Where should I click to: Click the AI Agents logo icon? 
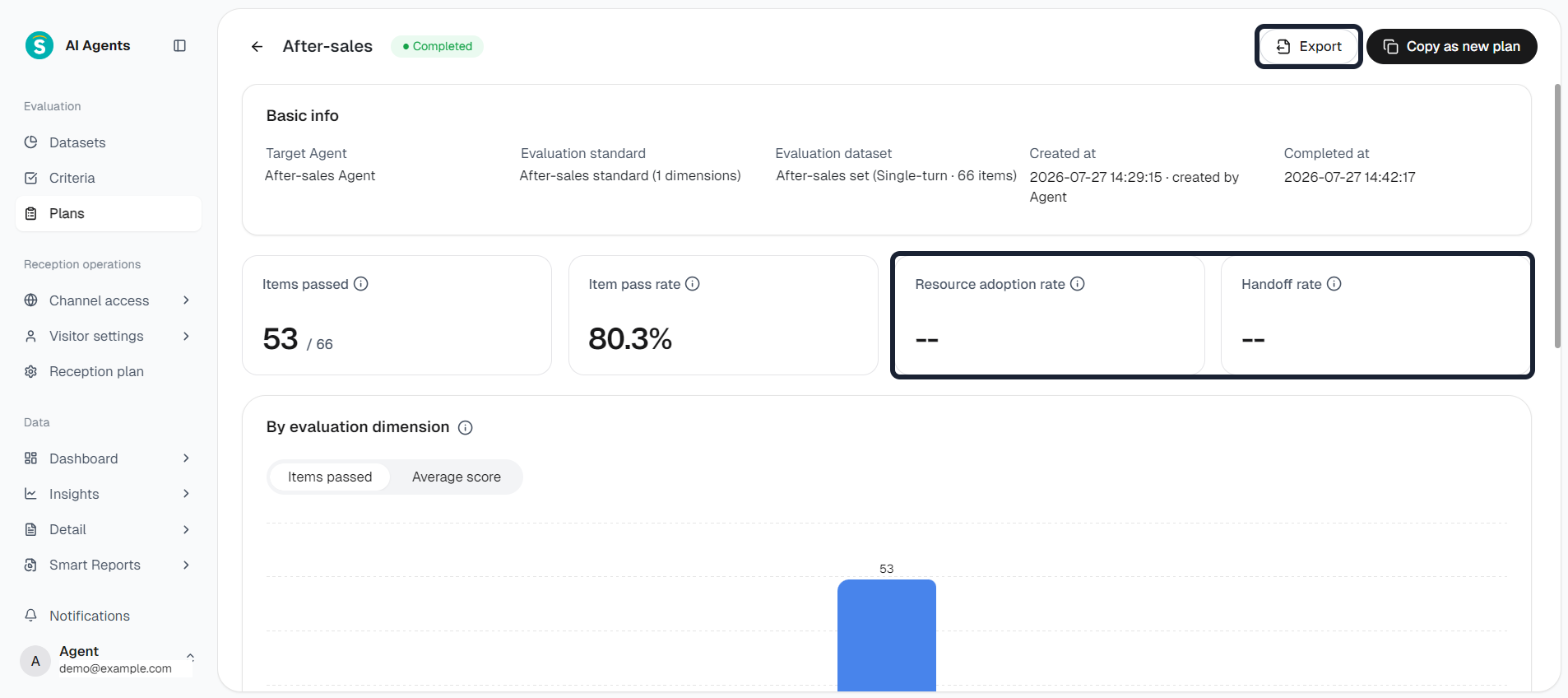(x=39, y=45)
